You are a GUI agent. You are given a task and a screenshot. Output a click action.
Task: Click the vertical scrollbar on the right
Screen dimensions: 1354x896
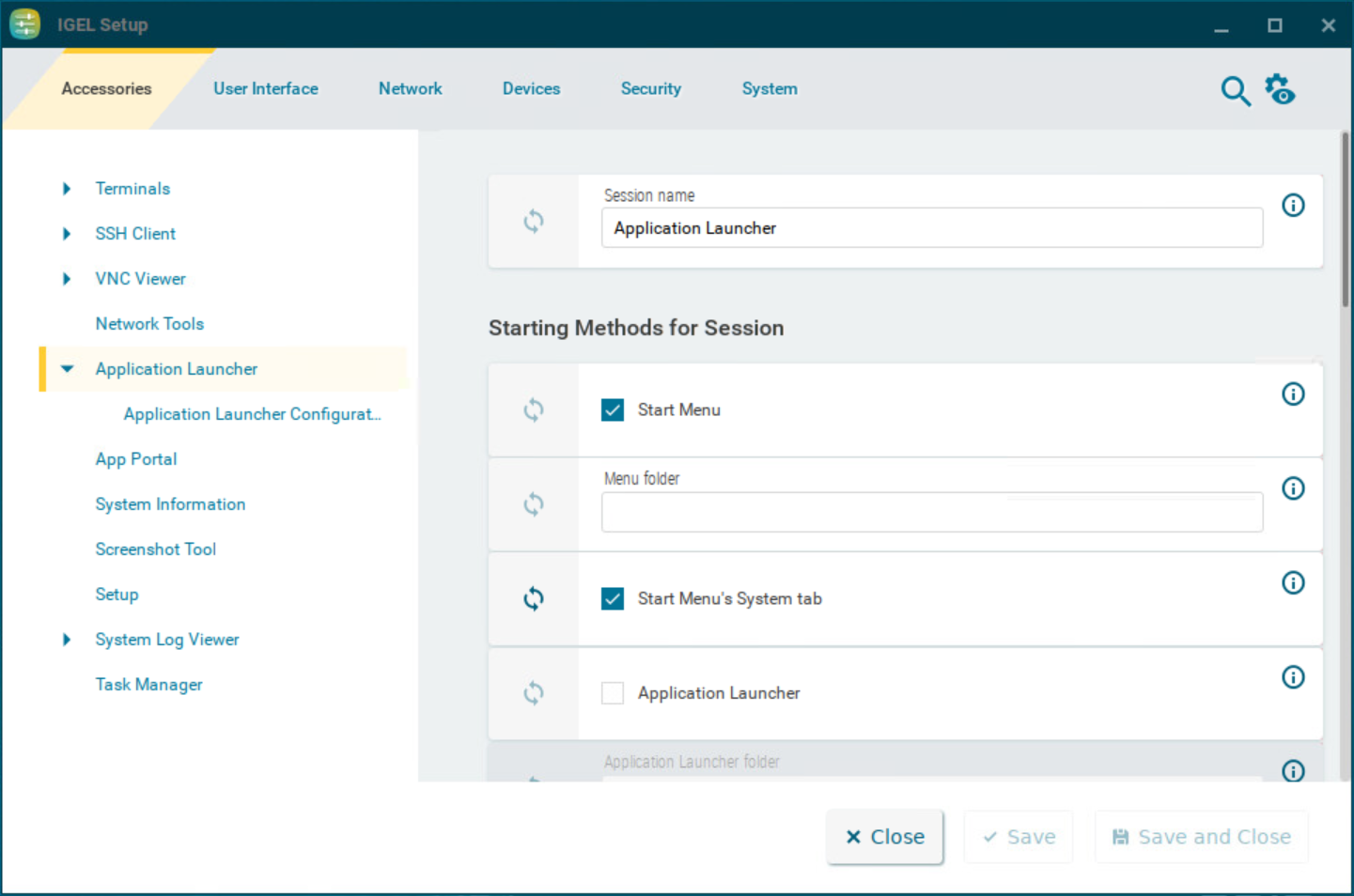coord(1345,221)
